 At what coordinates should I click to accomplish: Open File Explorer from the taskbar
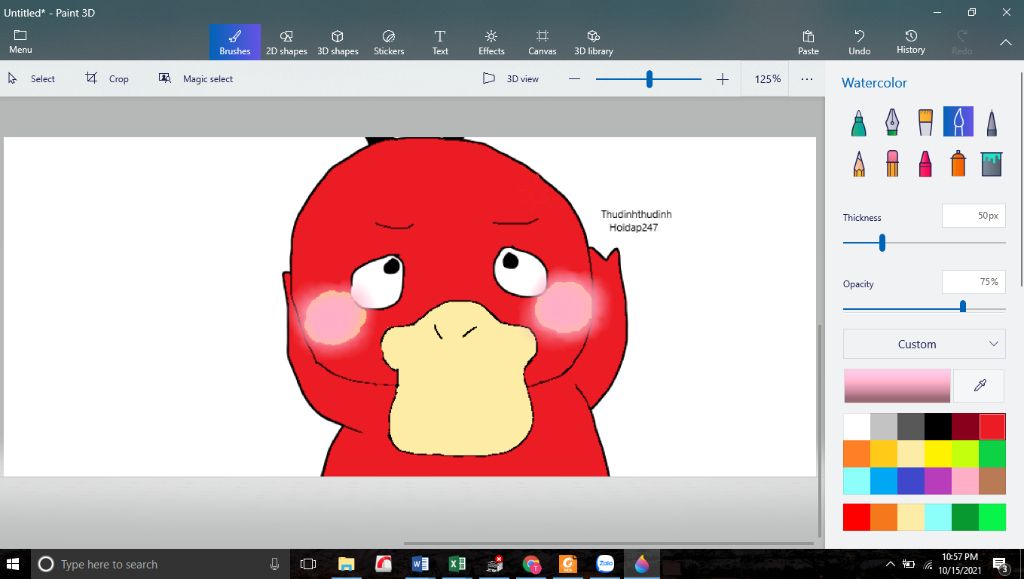[x=345, y=564]
